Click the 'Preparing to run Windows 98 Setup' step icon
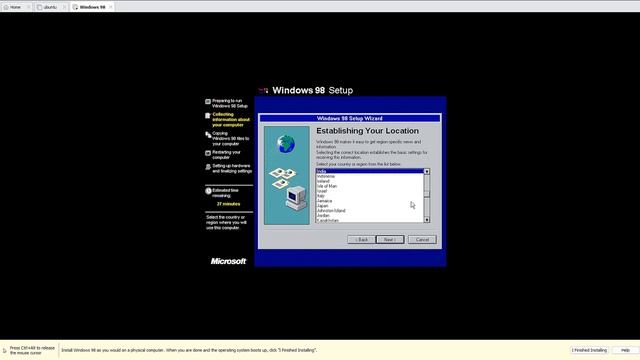 click(x=208, y=101)
